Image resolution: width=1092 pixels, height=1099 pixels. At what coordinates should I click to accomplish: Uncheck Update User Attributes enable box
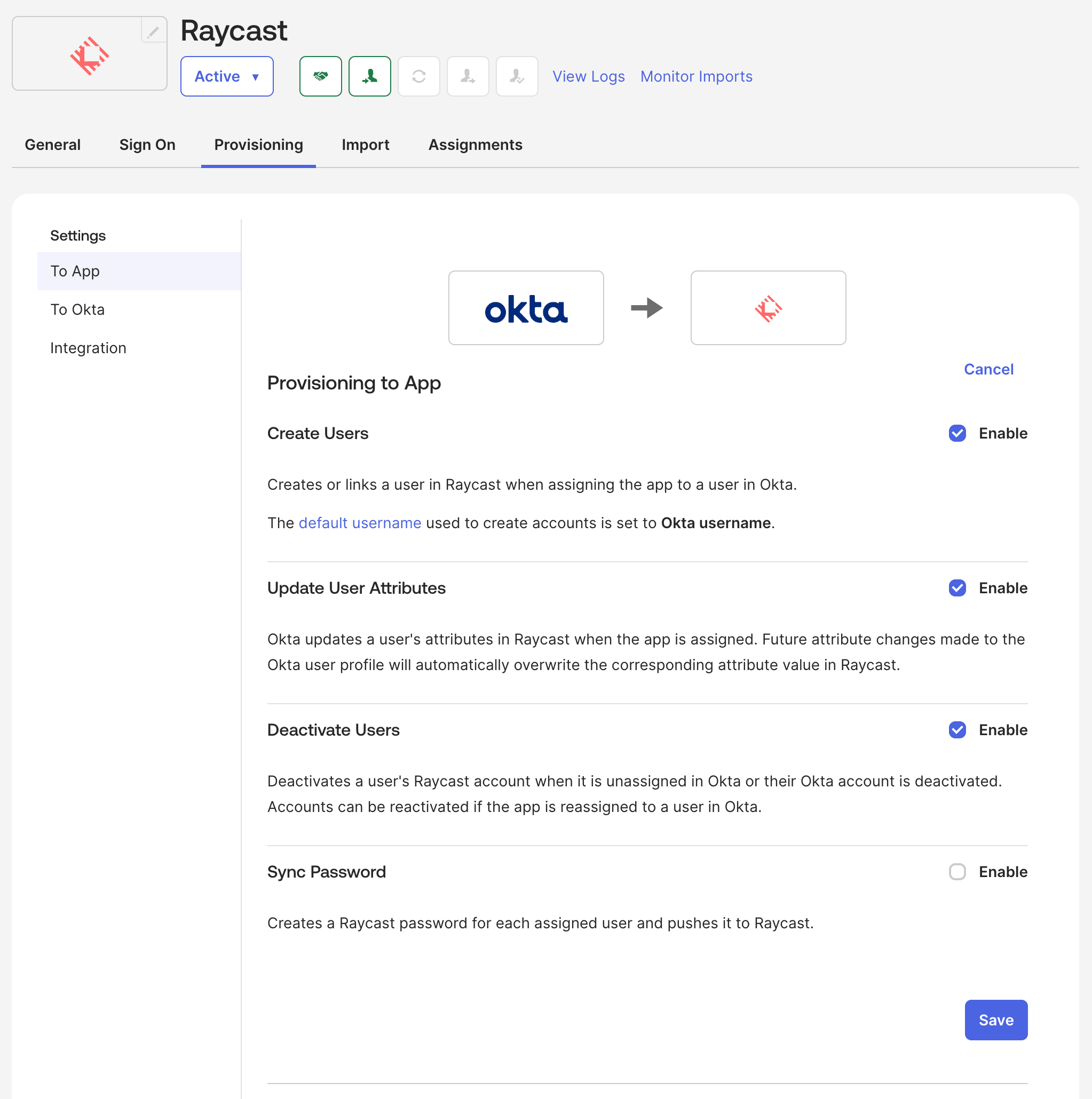(956, 588)
